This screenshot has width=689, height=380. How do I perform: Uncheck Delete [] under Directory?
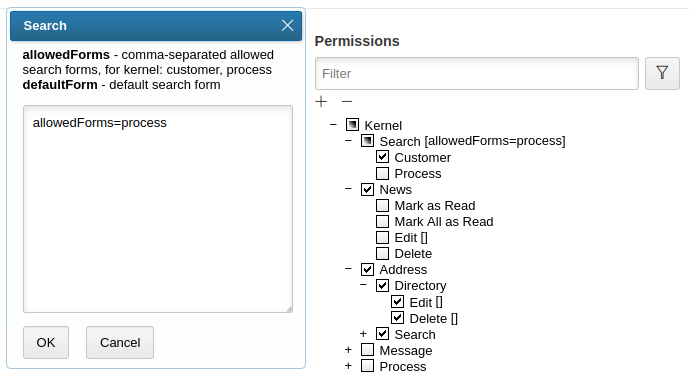pos(397,318)
